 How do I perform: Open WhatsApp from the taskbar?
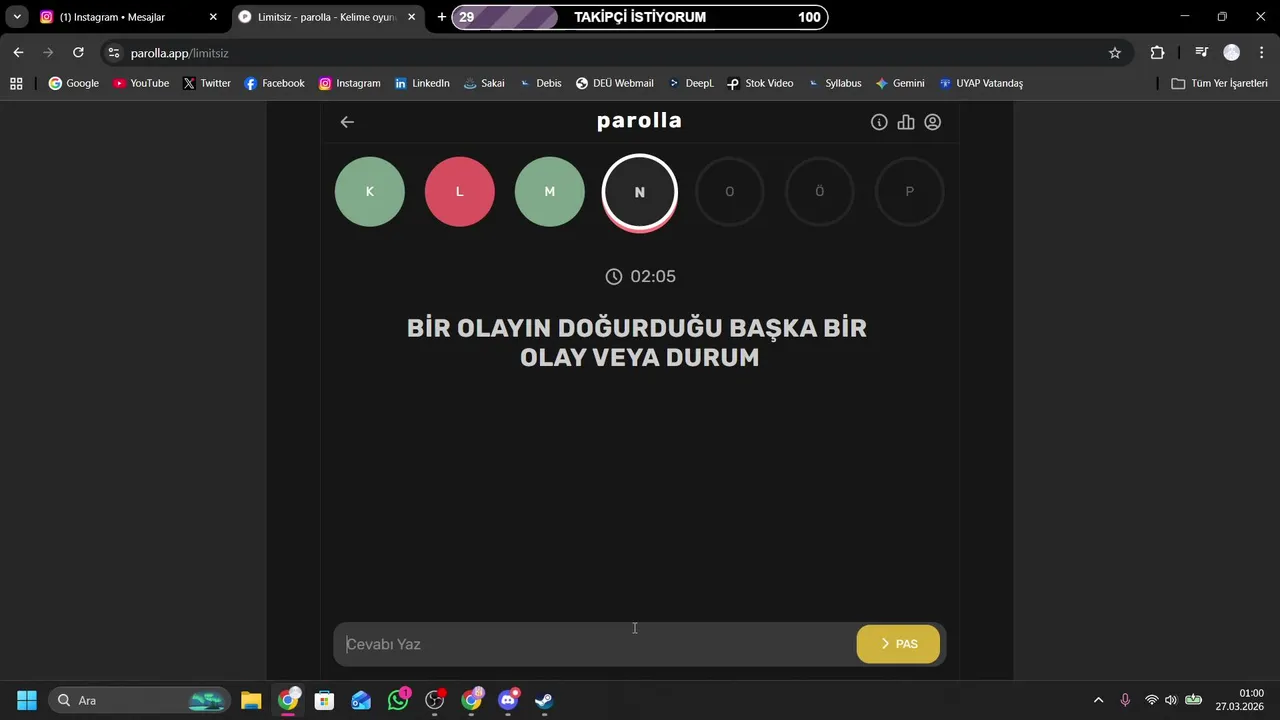pos(398,700)
